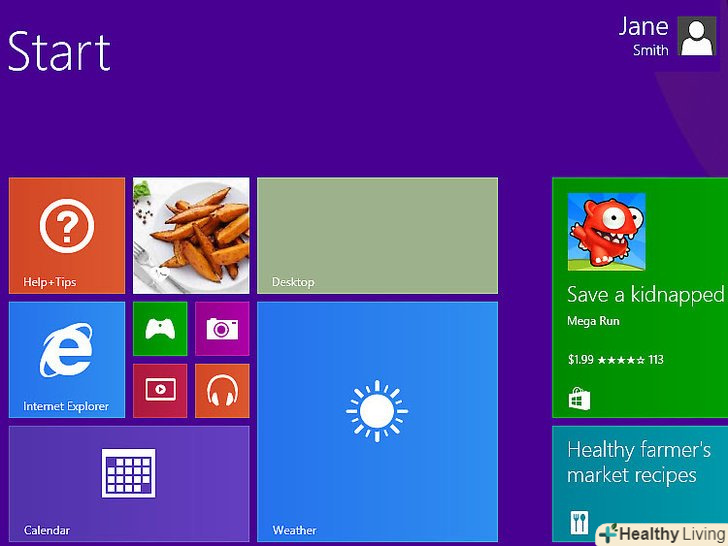The width and height of the screenshot is (728, 546).
Task: Open the Music headphones tile
Action: pos(222,390)
